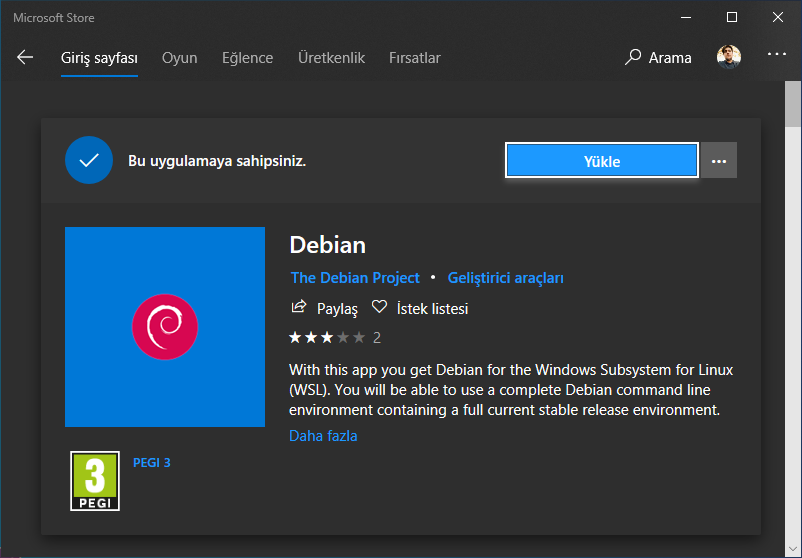The height and width of the screenshot is (558, 802).
Task: Click the scrollbar down arrow
Action: pos(793,550)
